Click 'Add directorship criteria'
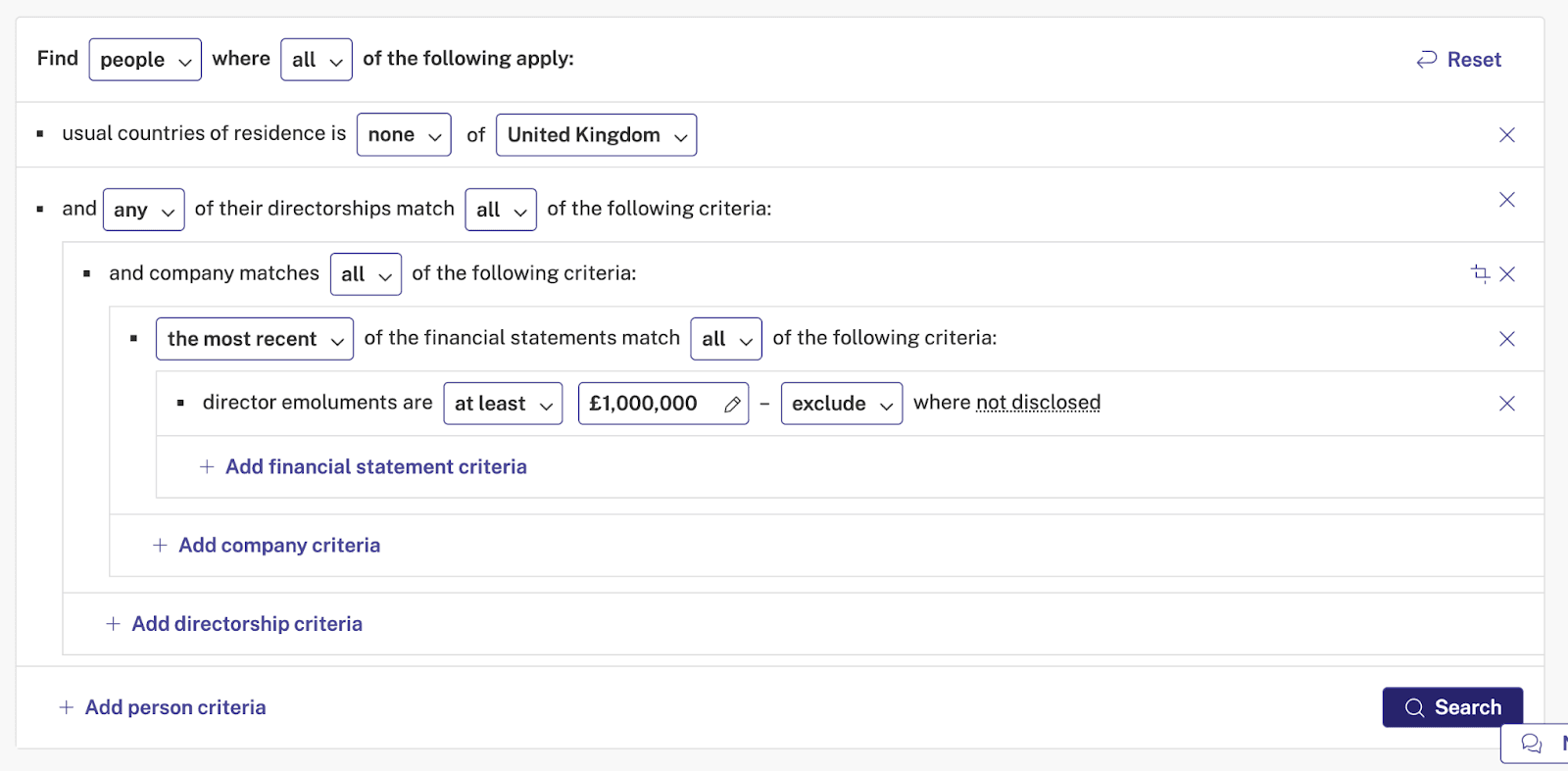 (x=234, y=624)
